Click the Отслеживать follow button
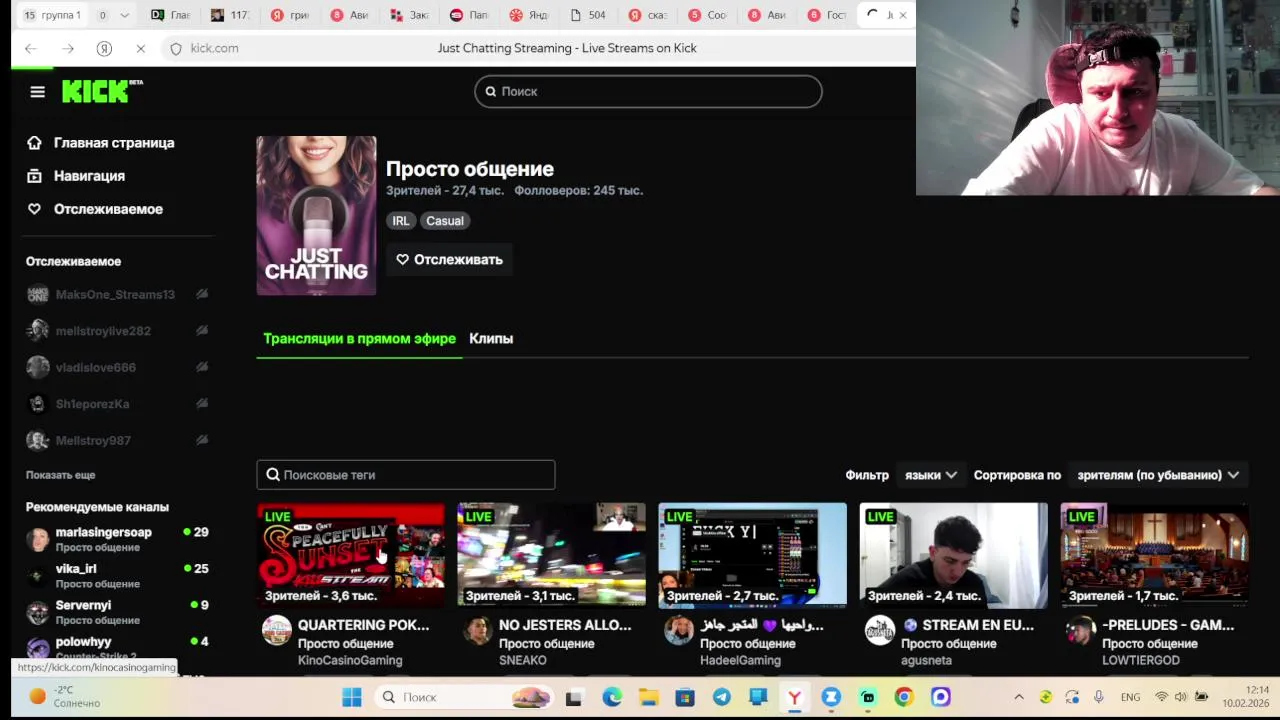 point(449,260)
